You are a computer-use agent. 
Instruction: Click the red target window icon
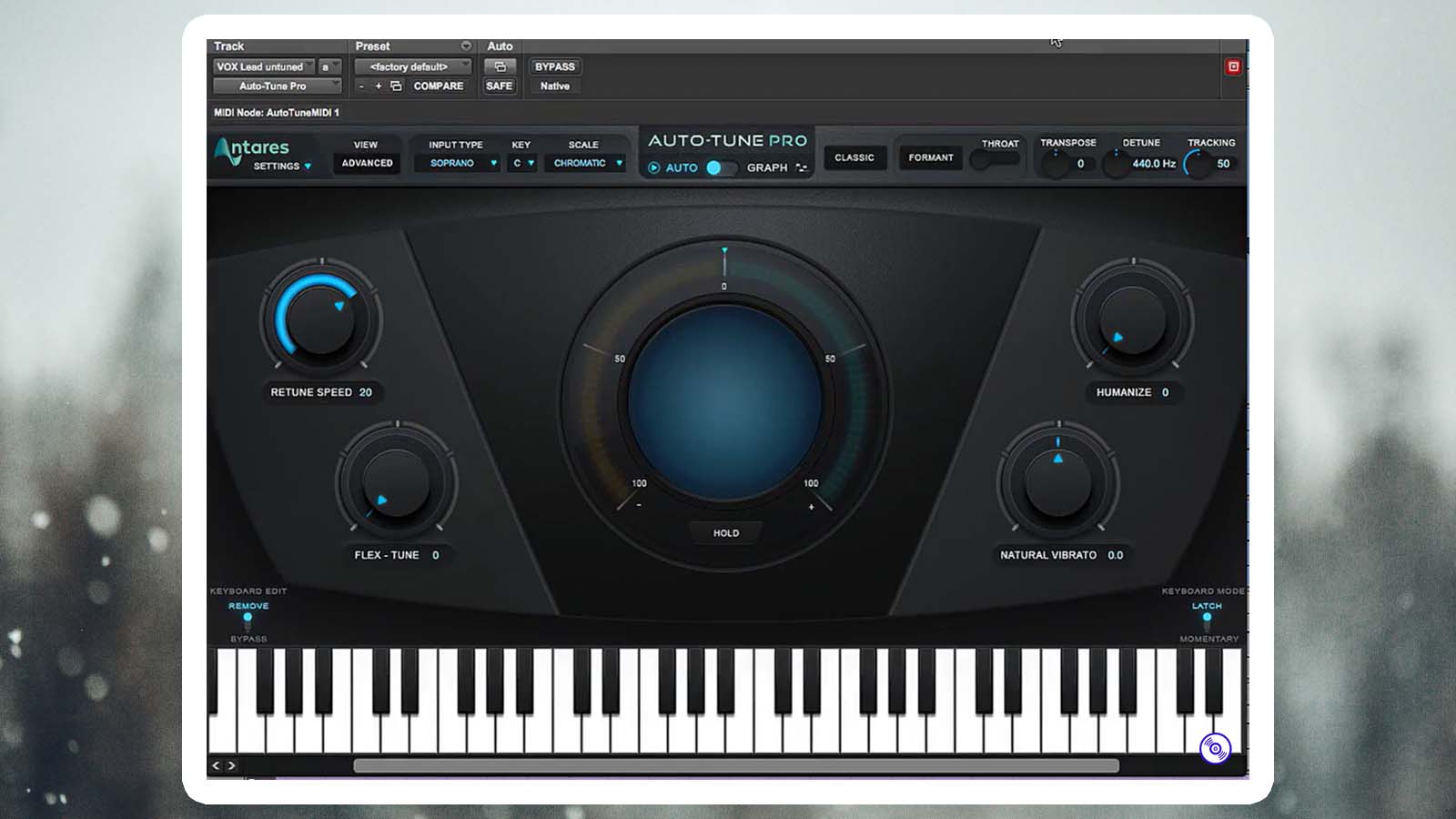[x=1233, y=66]
